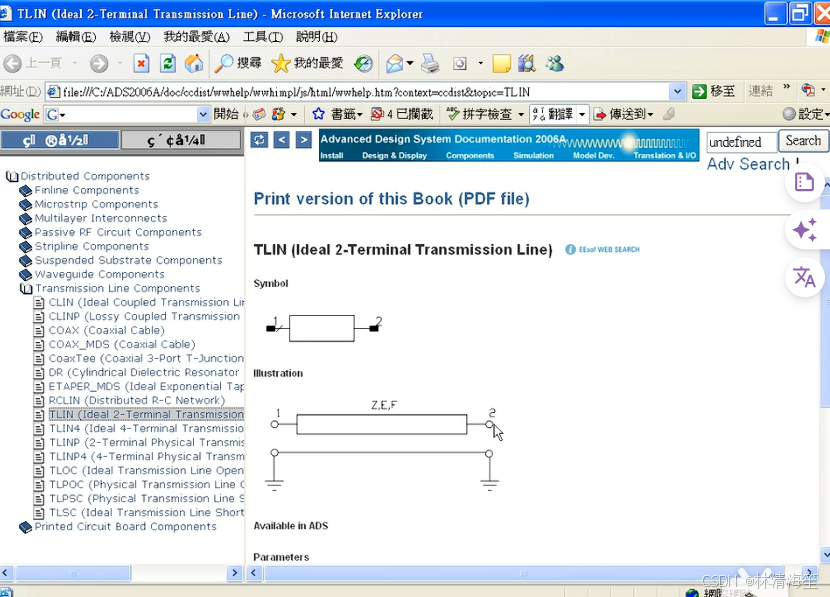Open the address bar dropdown arrow
Screen dimensions: 830x597
click(677, 92)
